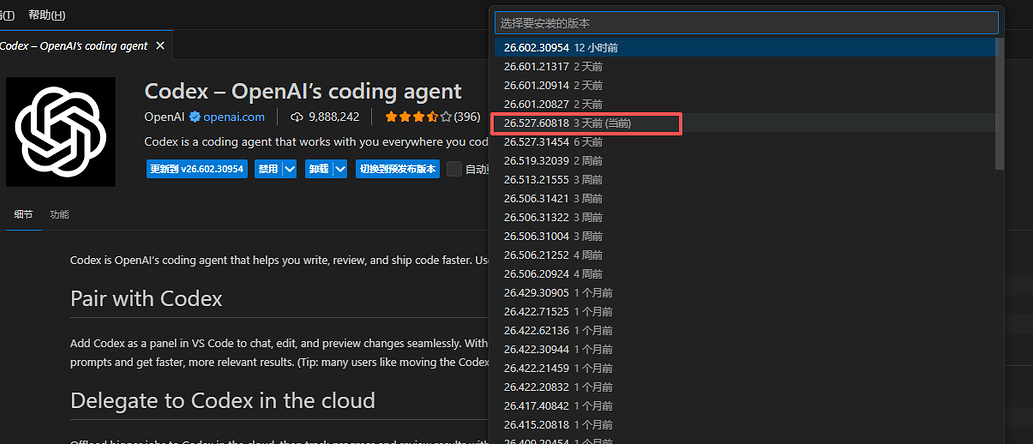The image size is (1033, 444).
Task: Select version 26.513.21555
Action: pos(746,180)
